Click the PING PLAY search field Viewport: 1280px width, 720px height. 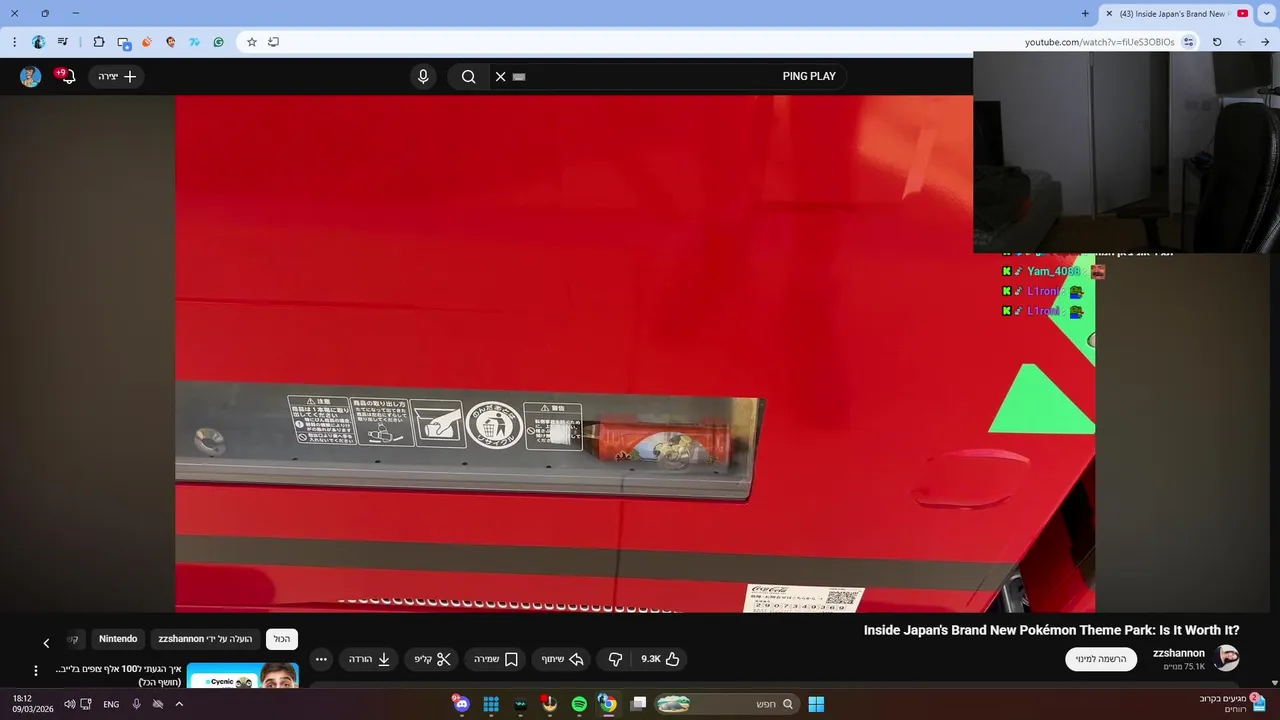pos(668,77)
